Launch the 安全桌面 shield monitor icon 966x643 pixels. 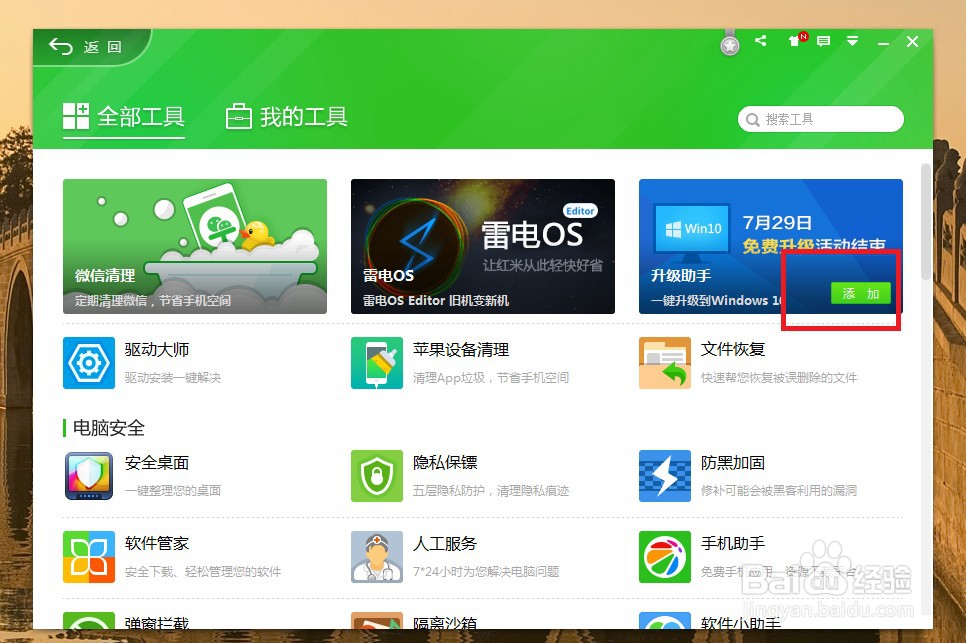click(89, 476)
